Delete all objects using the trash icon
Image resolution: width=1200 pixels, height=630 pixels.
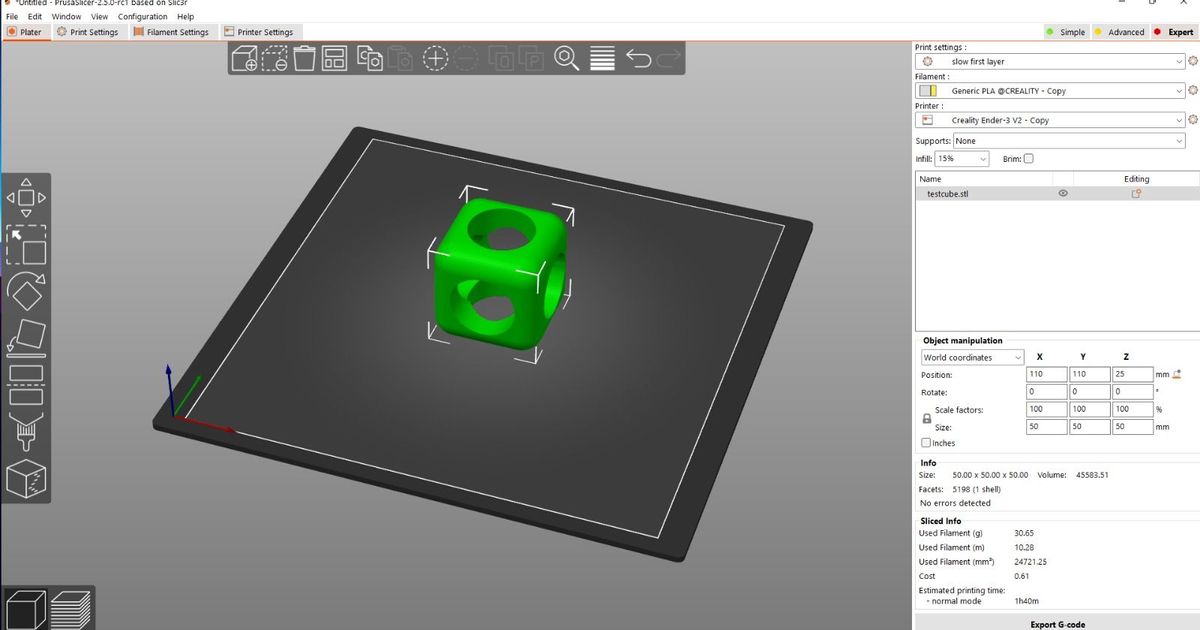click(x=304, y=60)
